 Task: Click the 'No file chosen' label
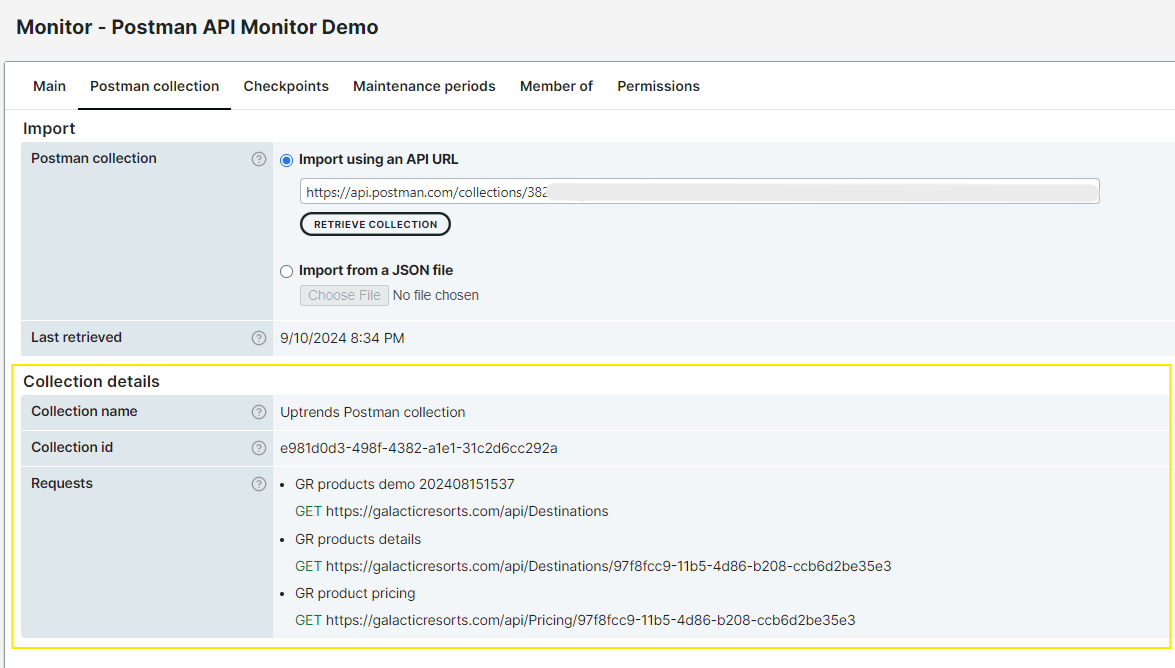coord(435,295)
